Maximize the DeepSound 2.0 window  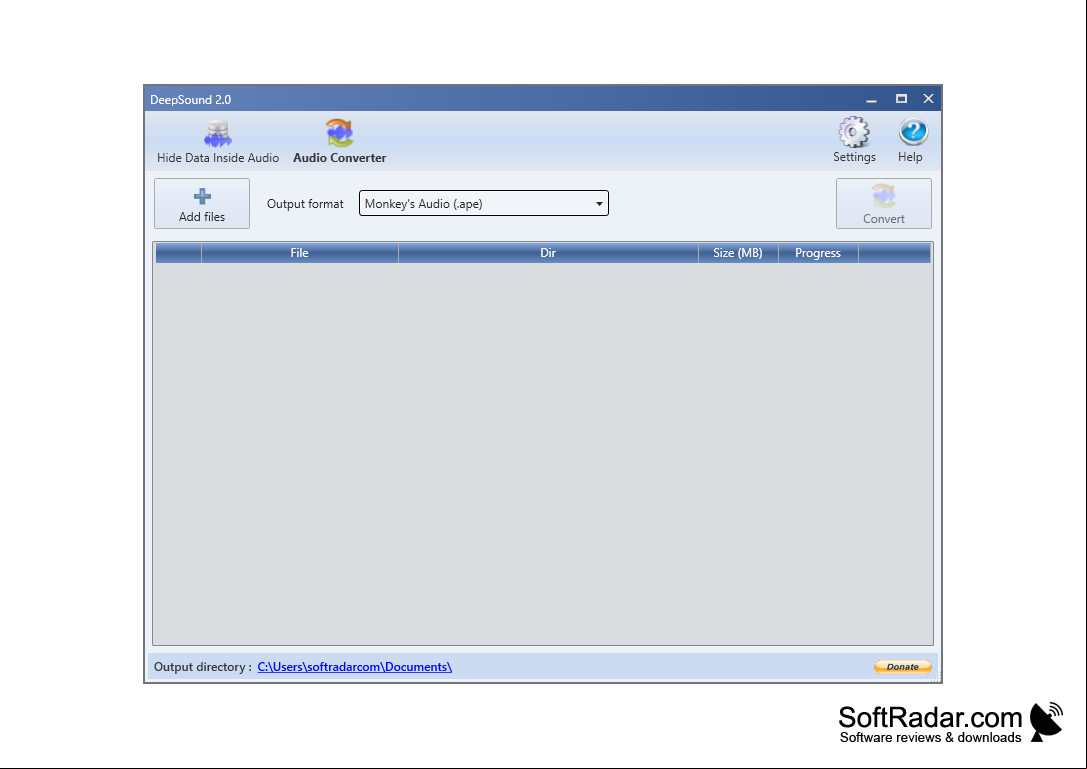coord(901,99)
